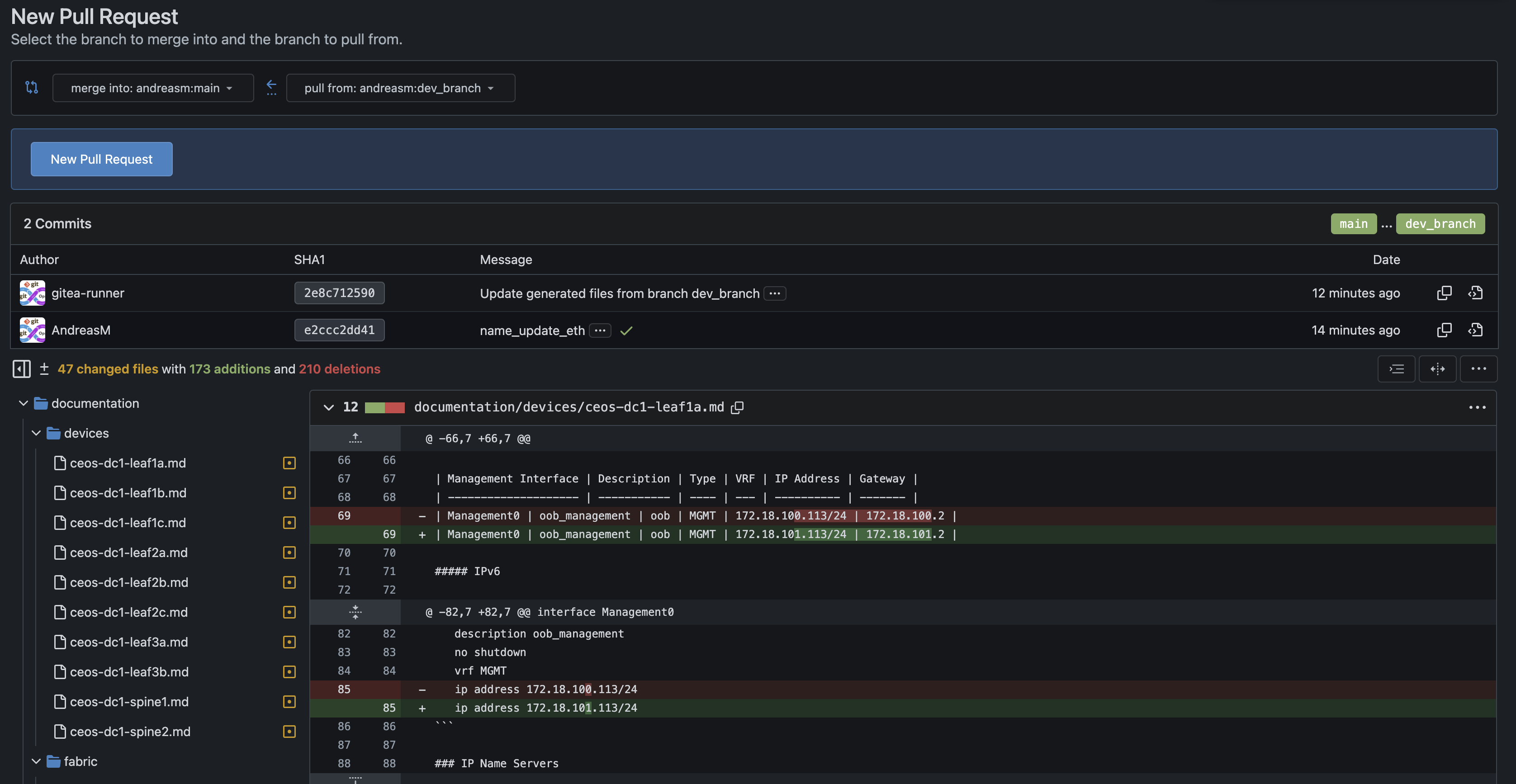Click 12 minutes ago timestamp
The height and width of the screenshot is (784, 1516).
[x=1356, y=293]
